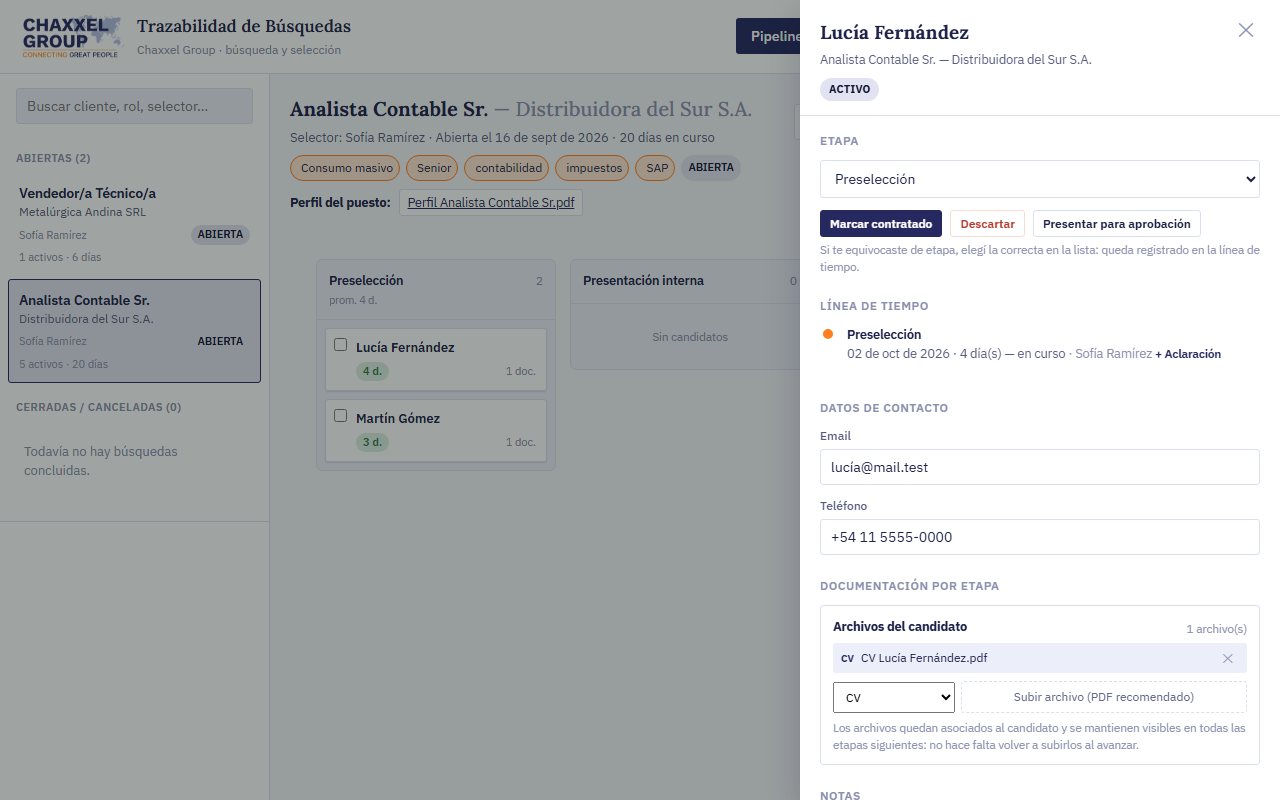Click the ABIERTAS (2) section label
Viewport: 1280px width, 800px height.
pyautogui.click(x=54, y=158)
